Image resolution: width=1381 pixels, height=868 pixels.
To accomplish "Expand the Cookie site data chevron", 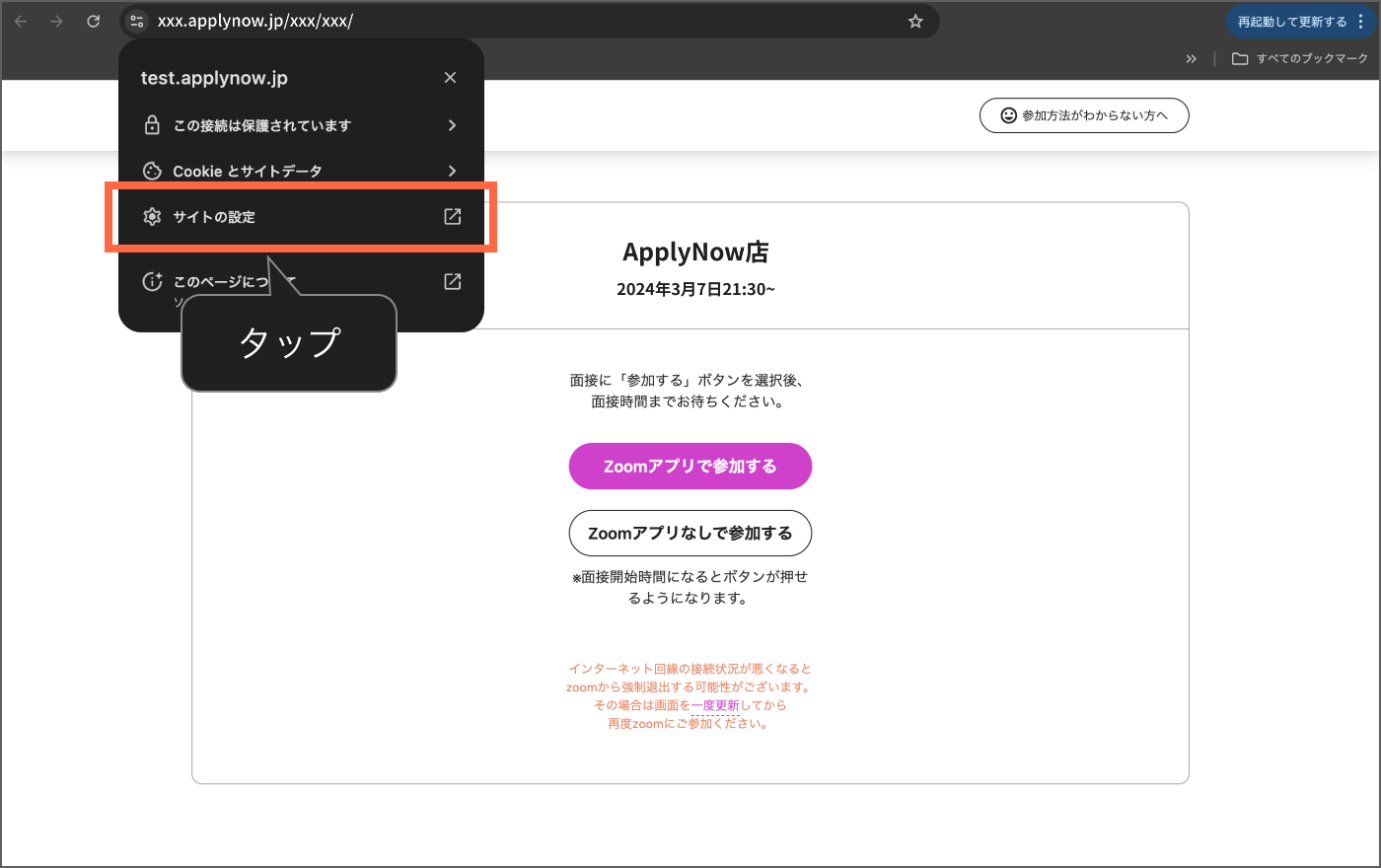I will [452, 171].
